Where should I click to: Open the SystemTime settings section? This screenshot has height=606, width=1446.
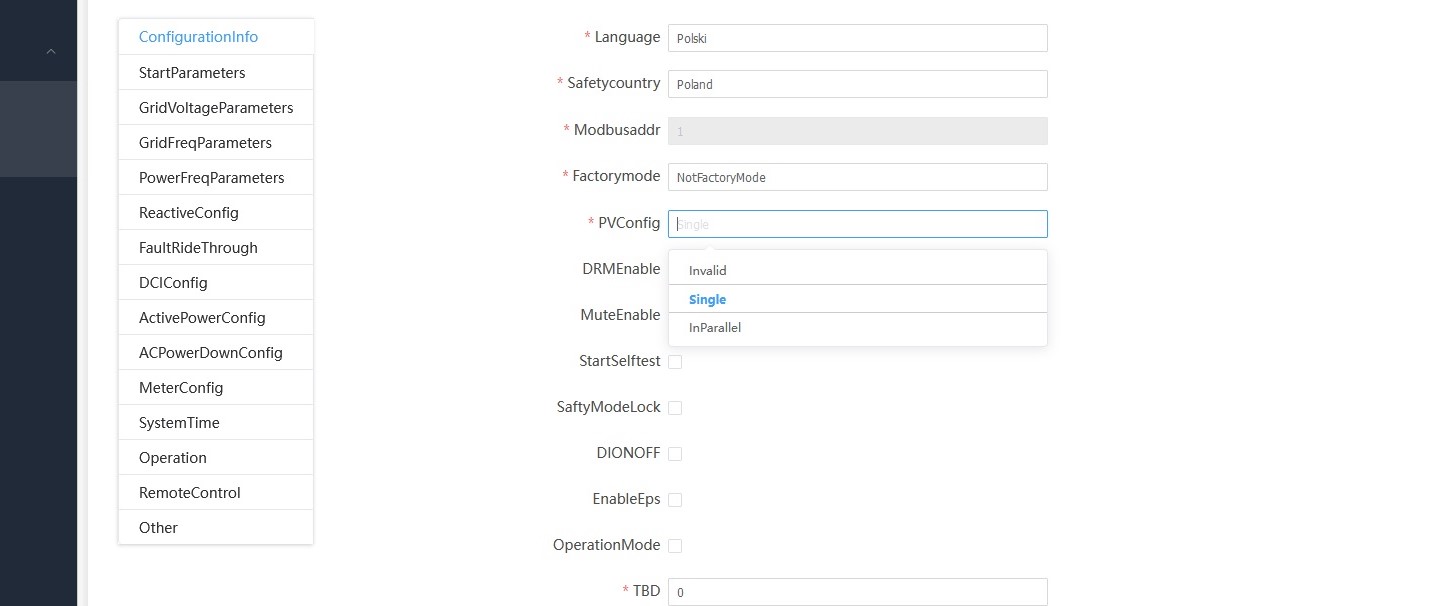coord(179,423)
